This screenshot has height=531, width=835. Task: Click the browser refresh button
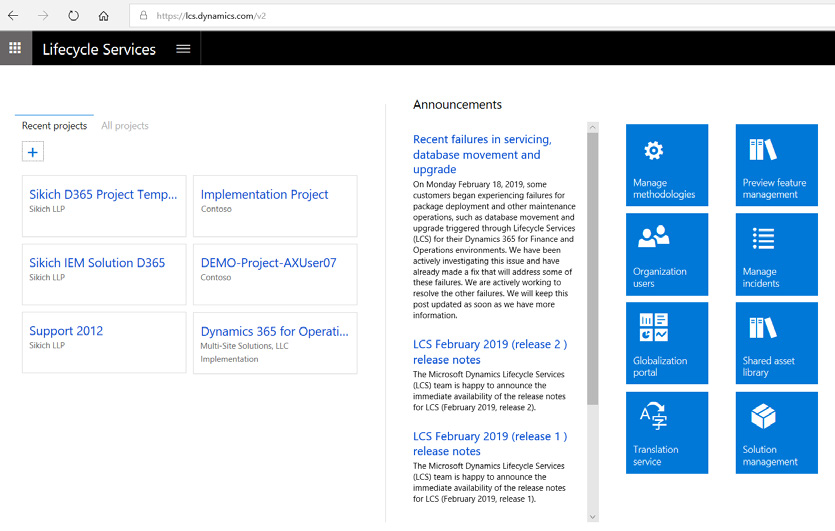point(73,16)
